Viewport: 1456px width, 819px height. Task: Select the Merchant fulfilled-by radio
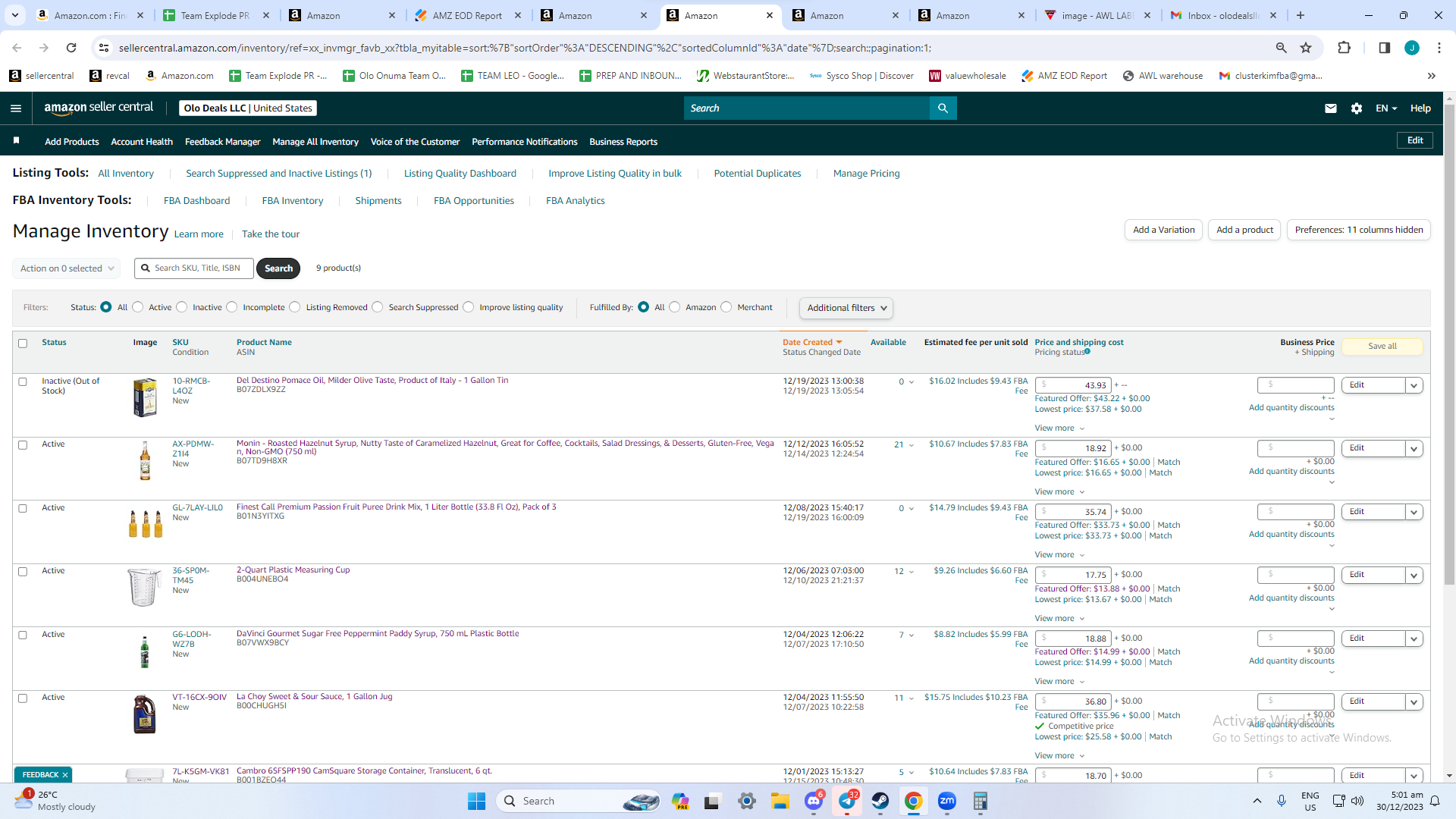point(726,307)
